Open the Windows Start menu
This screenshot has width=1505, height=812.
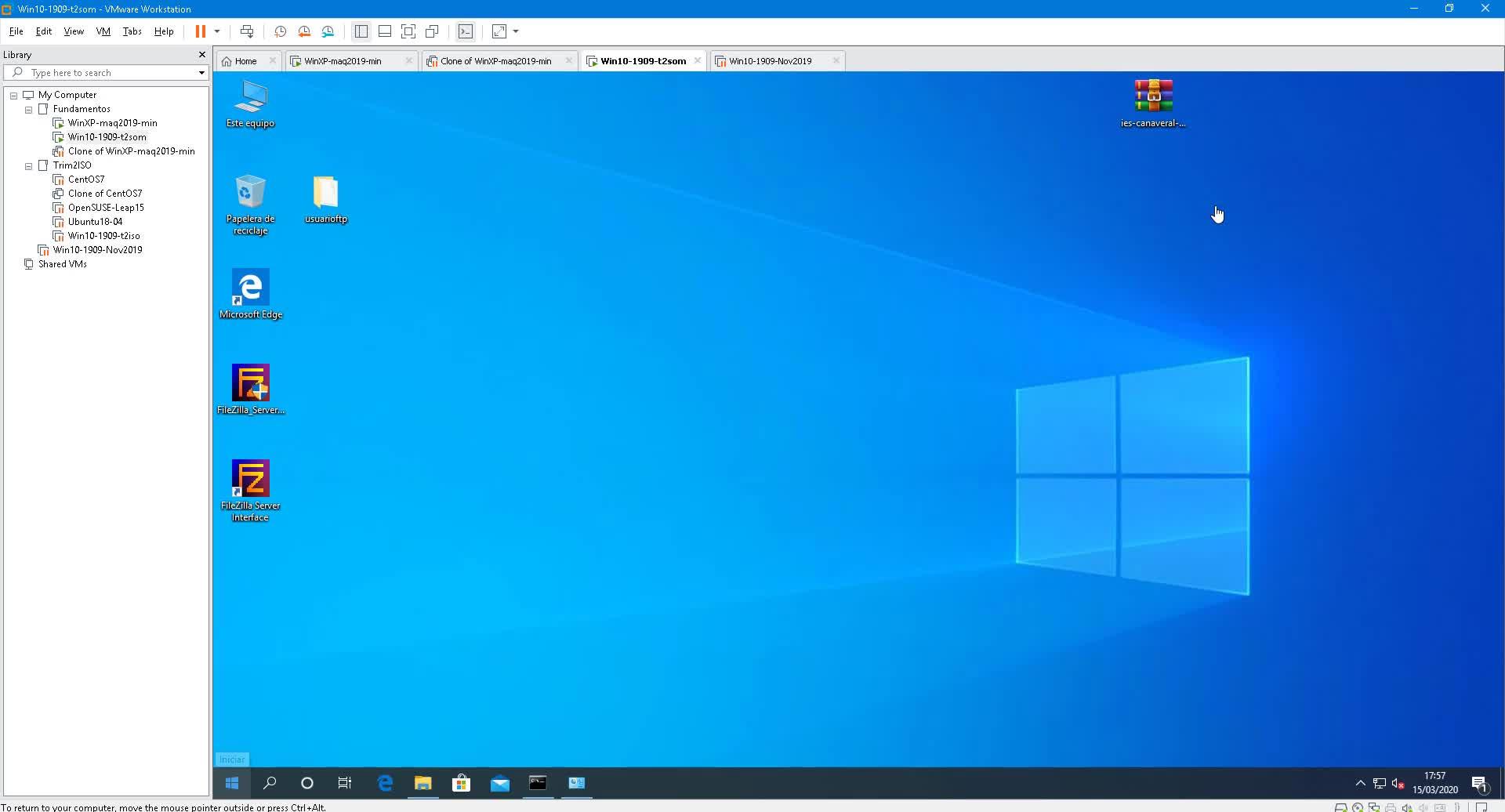pos(232,783)
